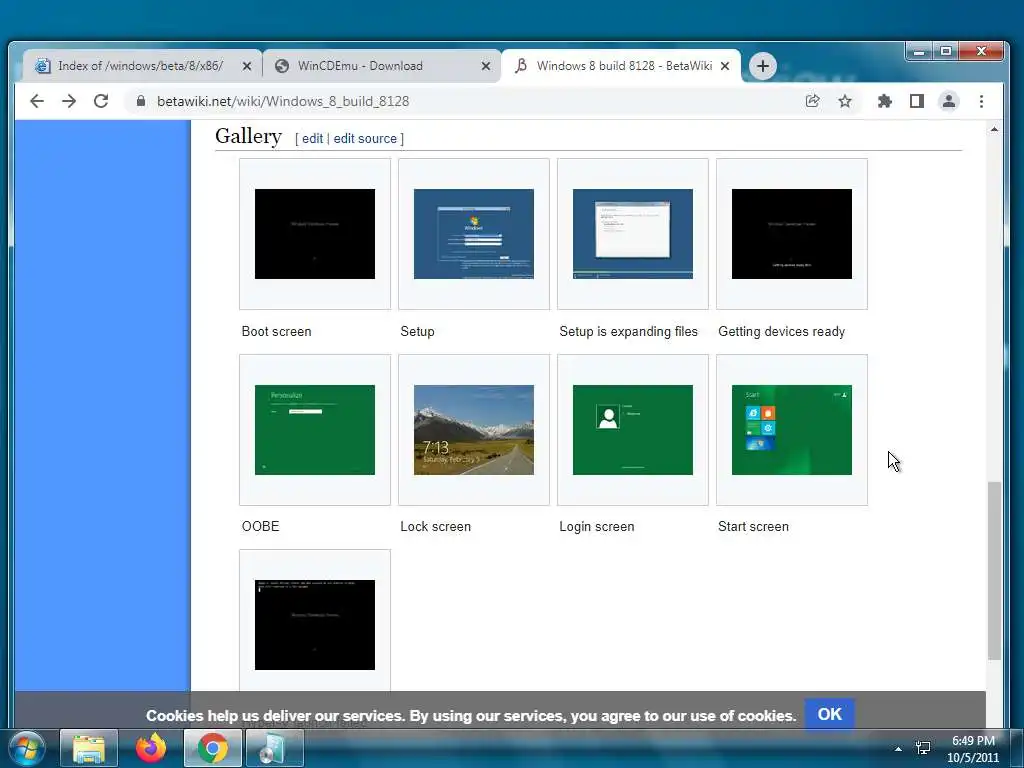Open the Login screen thumbnail
1024x768 pixels.
point(633,430)
